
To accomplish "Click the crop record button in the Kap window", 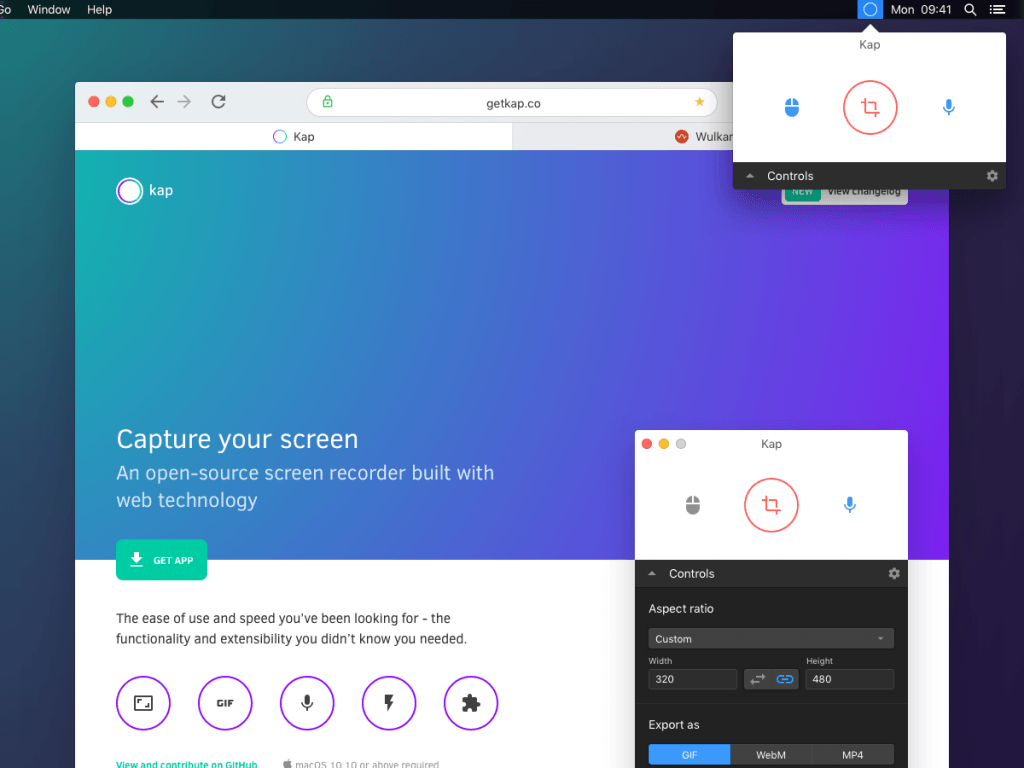I will [771, 505].
